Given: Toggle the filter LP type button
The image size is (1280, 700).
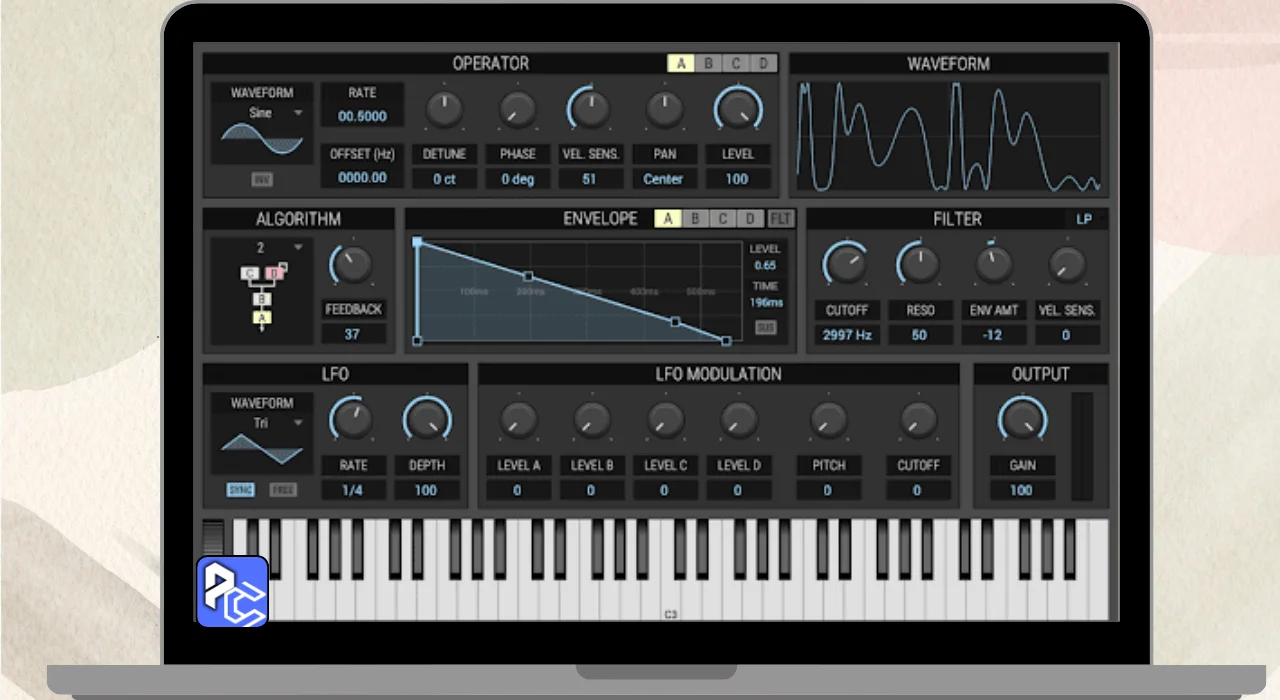Looking at the screenshot, I should [1084, 219].
